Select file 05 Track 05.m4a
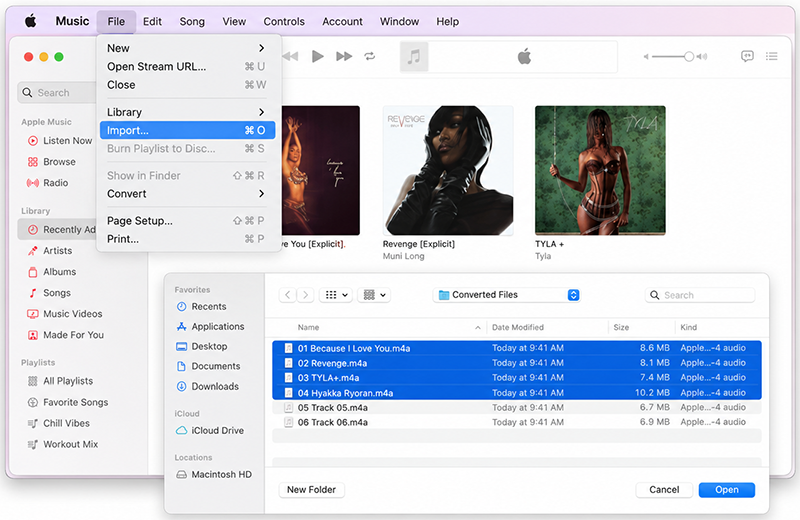 517,407
